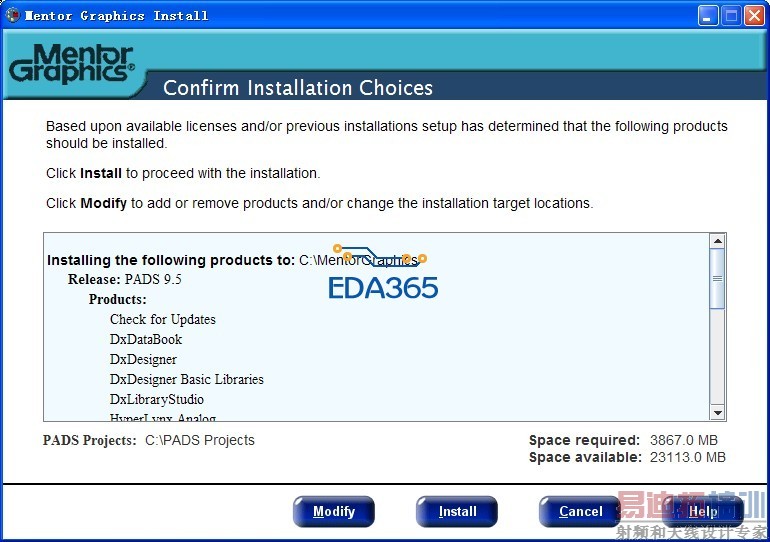Click the 'C:\PADS Projects' path text

click(200, 440)
